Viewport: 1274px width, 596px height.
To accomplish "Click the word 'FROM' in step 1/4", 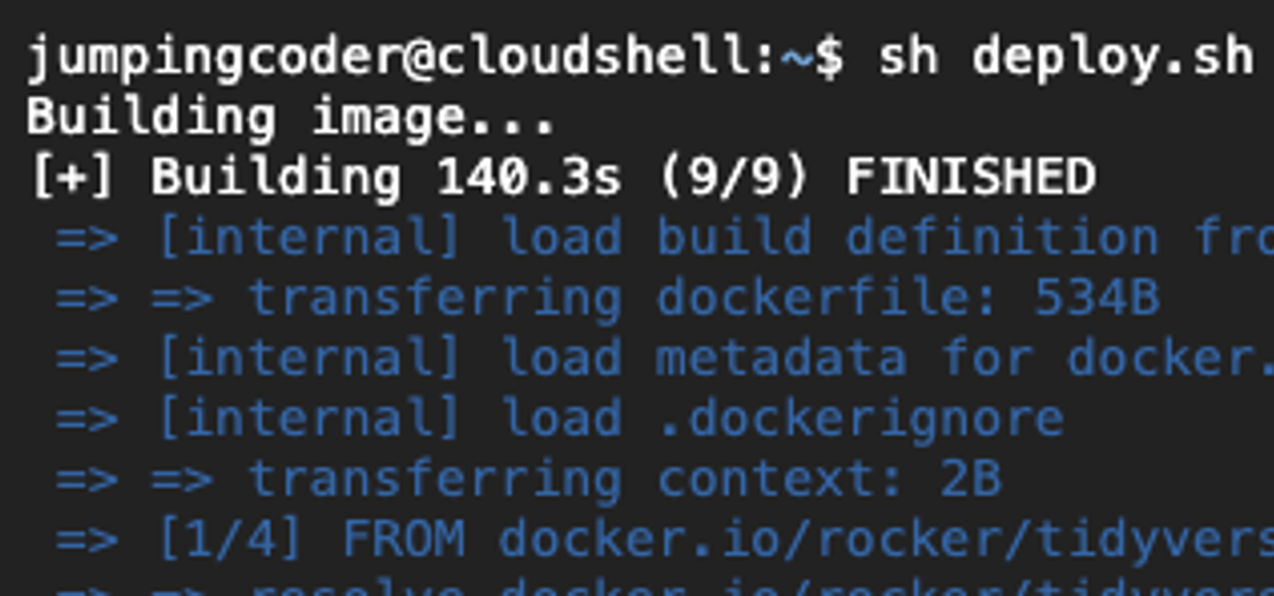I will click(403, 539).
